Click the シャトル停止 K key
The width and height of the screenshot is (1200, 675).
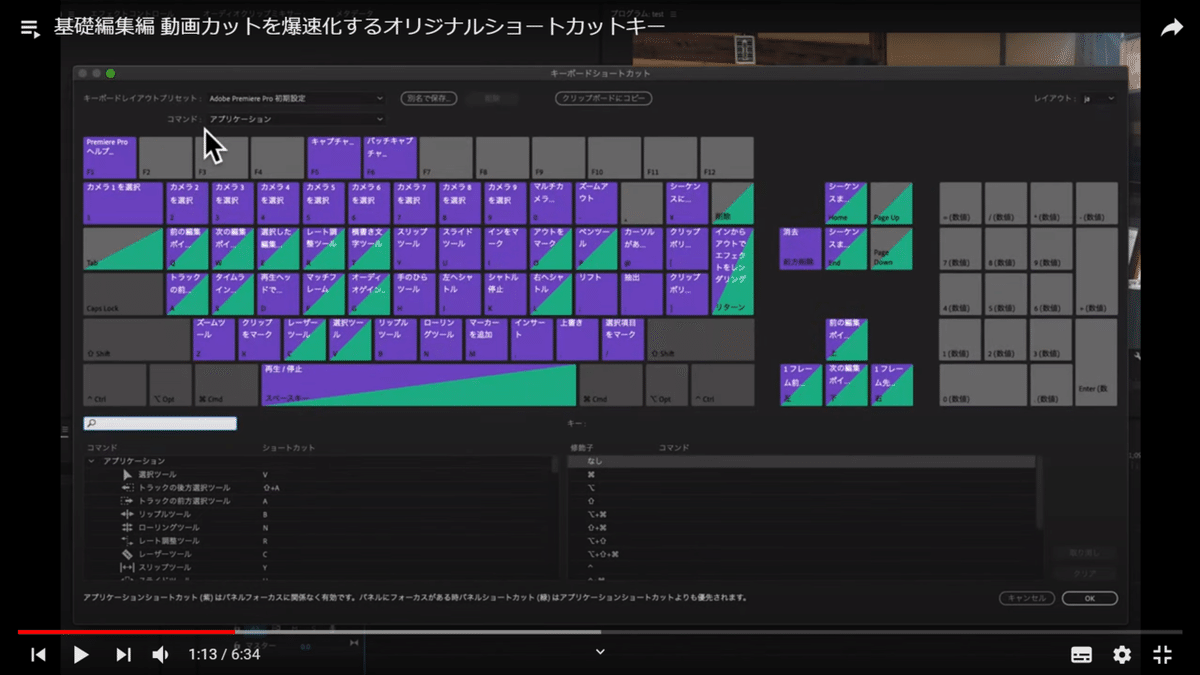506,294
